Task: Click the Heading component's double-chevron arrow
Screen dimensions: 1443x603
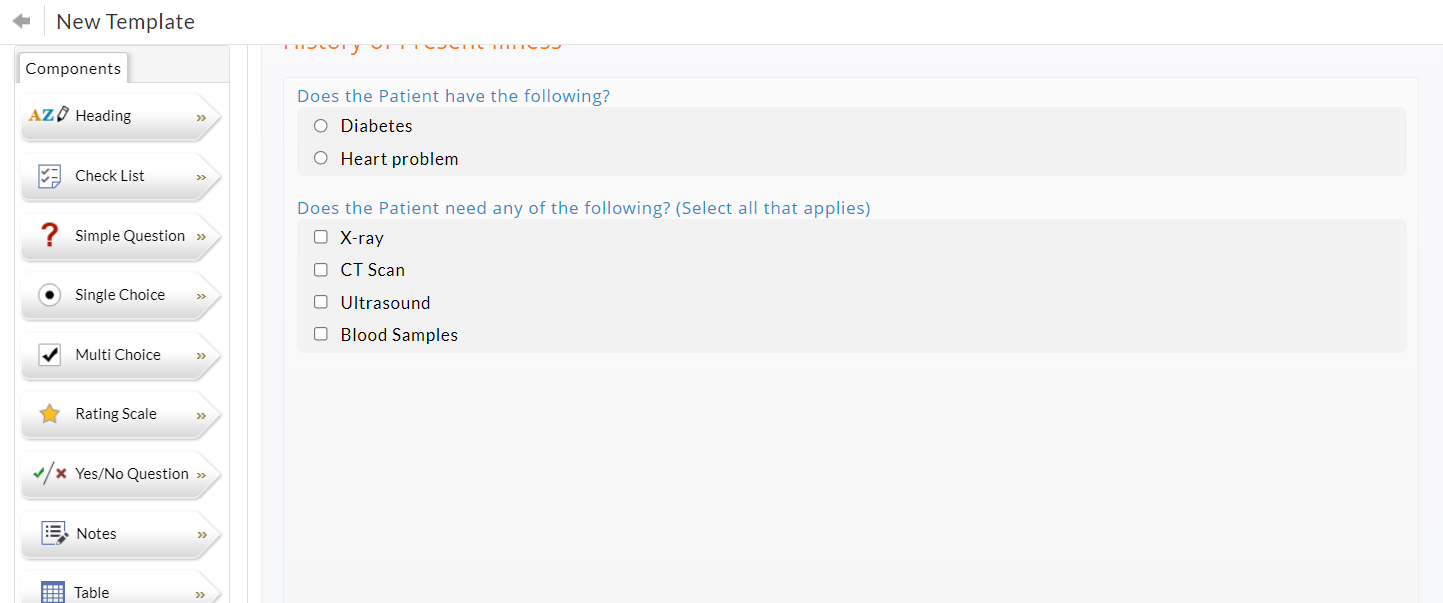Action: (x=201, y=117)
